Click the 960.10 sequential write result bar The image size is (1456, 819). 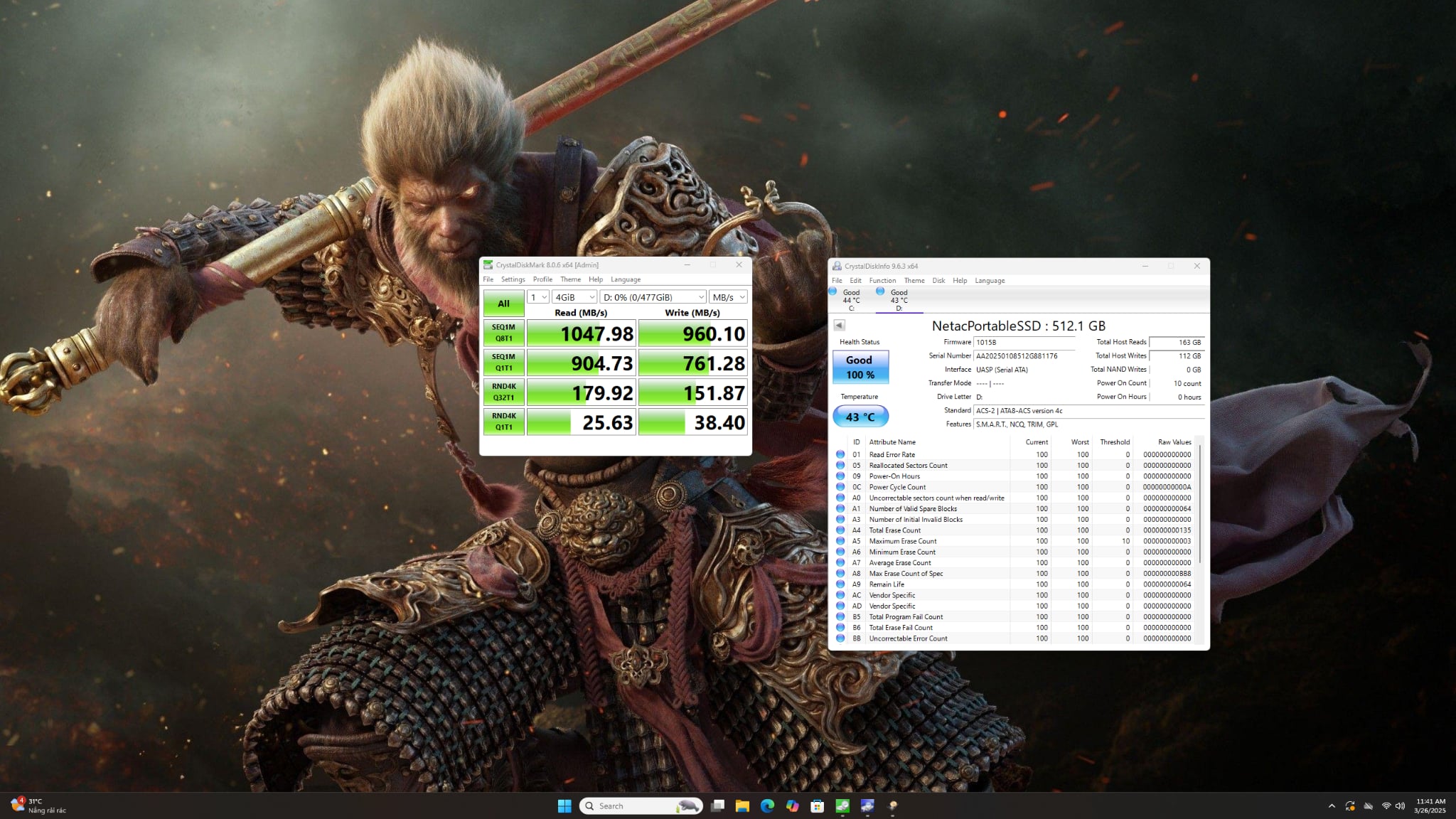[693, 333]
